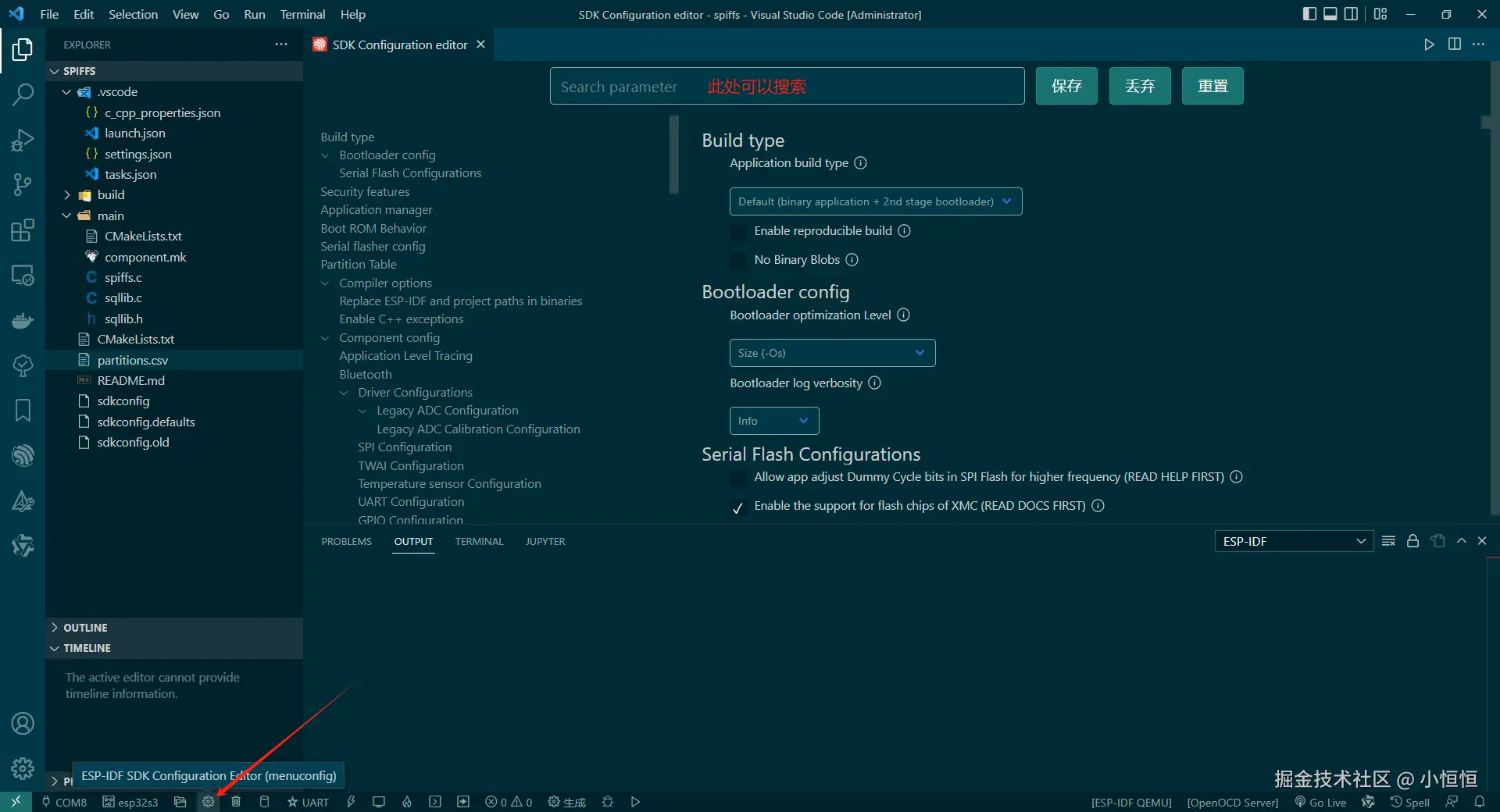This screenshot has height=812, width=1500.
Task: Toggle No Binary Blobs checkbox
Action: (737, 261)
